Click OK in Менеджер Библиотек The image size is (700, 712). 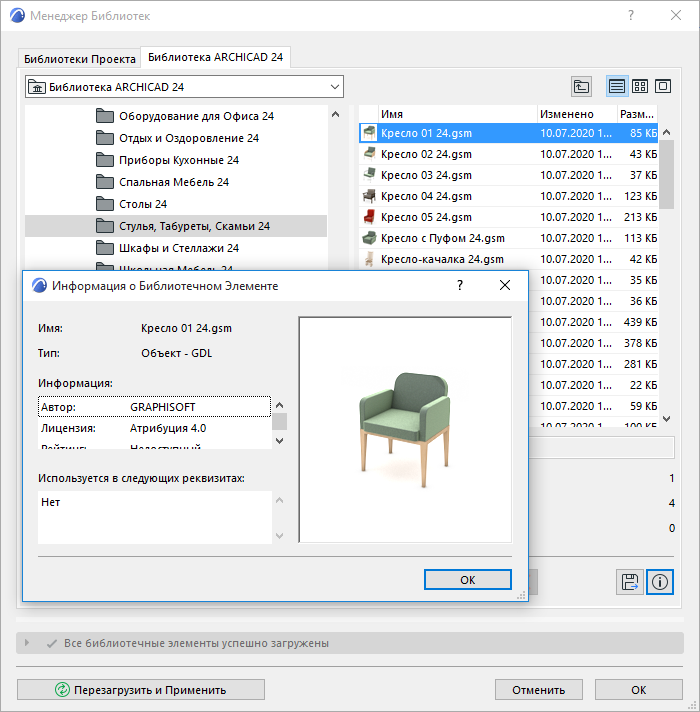pos(638,690)
